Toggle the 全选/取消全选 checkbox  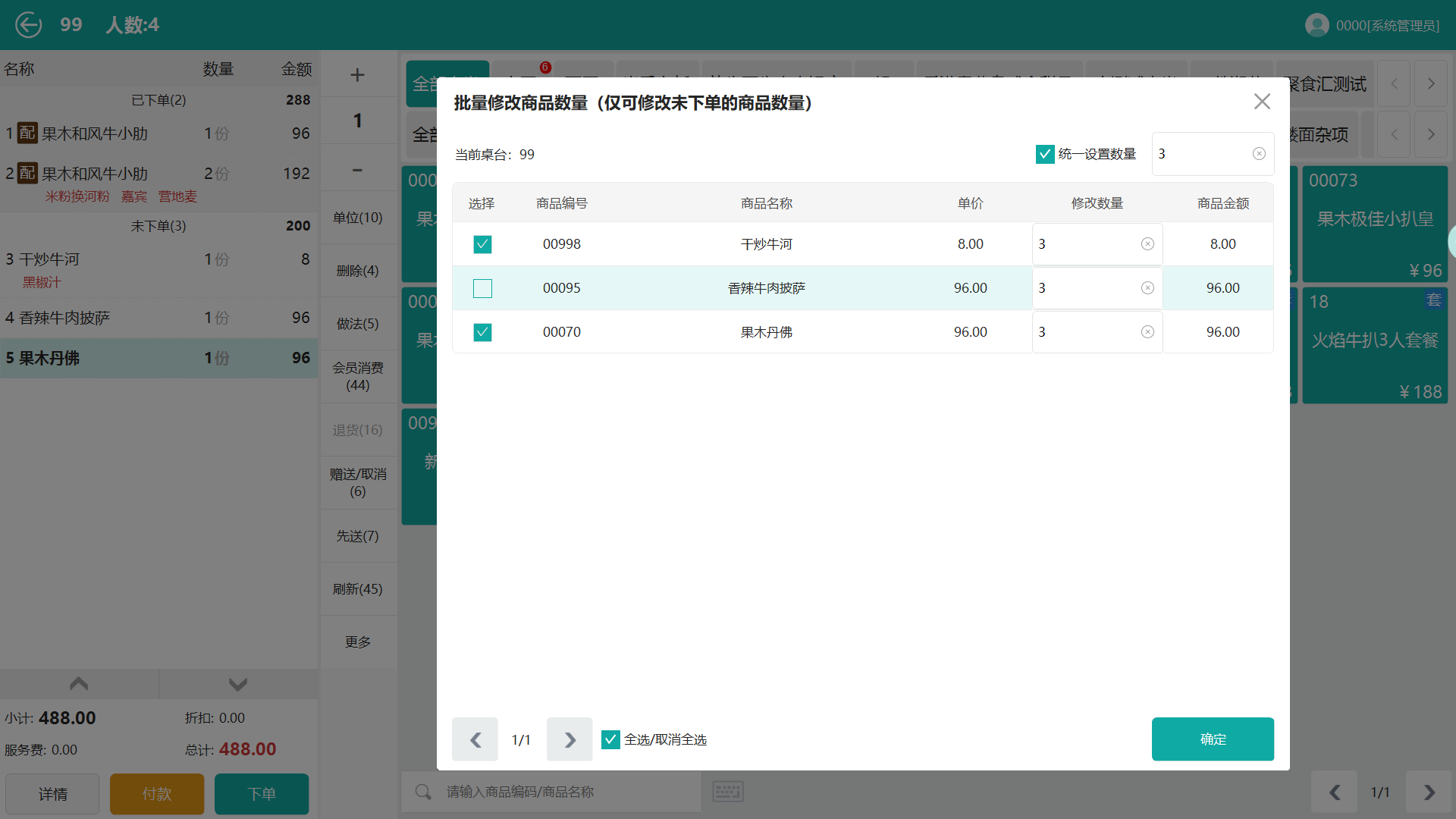[610, 739]
